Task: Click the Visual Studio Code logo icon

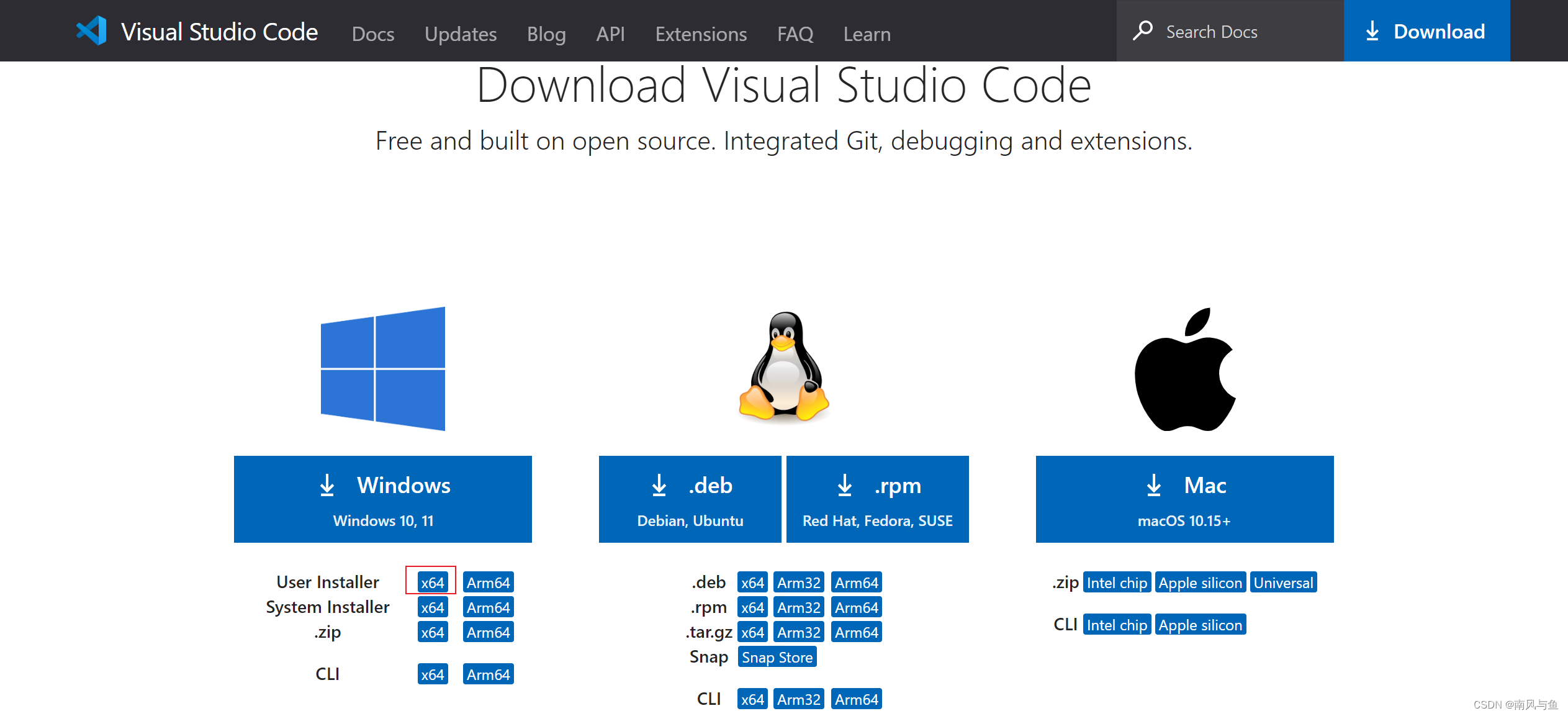Action: (x=92, y=31)
